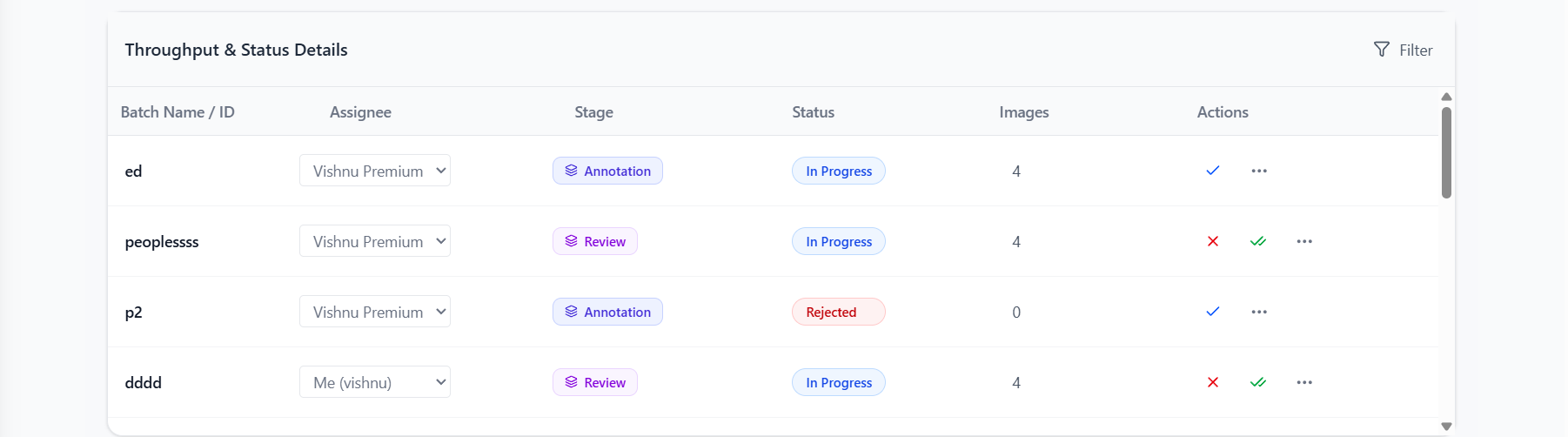The height and width of the screenshot is (437, 1568).
Task: Click the images count 0 for p2
Action: click(1016, 313)
